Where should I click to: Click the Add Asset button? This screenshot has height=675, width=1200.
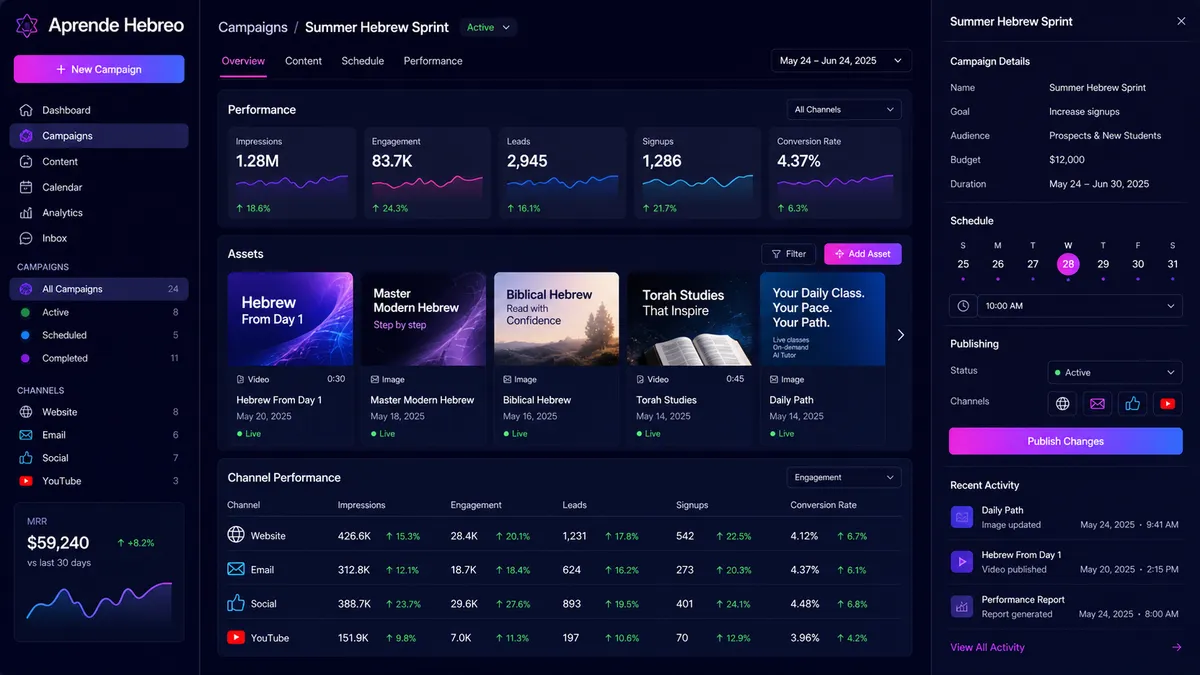click(863, 254)
